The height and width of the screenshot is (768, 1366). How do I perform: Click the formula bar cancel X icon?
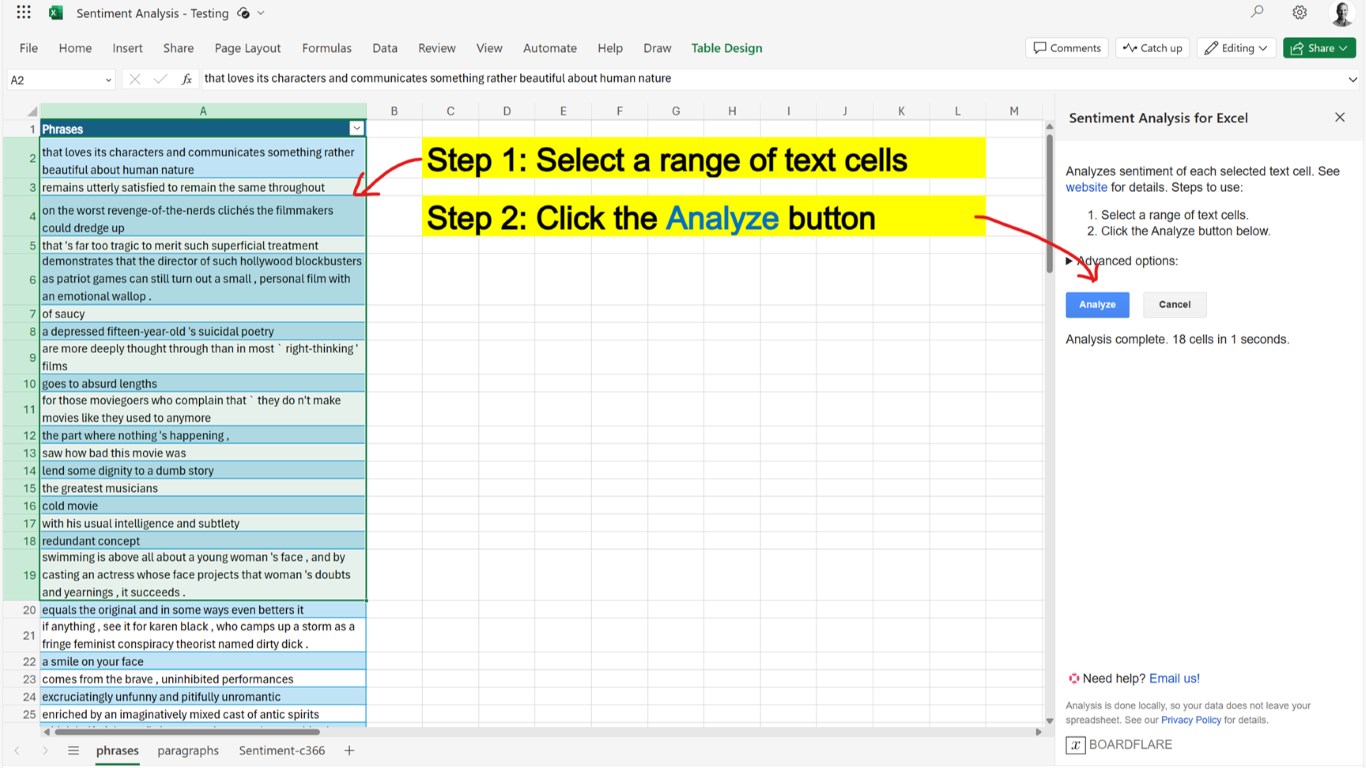tap(135, 79)
